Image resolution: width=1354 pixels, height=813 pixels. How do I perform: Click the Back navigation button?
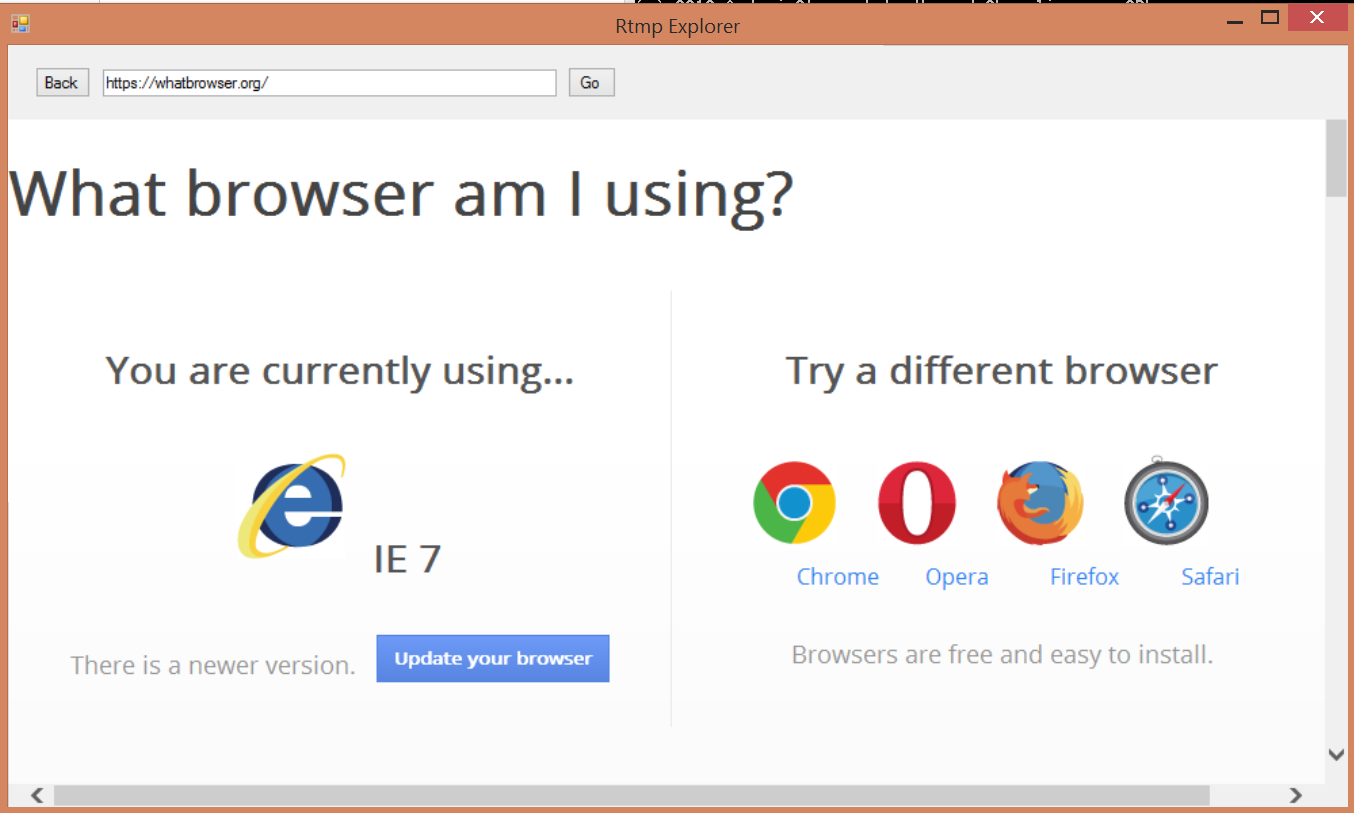pos(62,83)
